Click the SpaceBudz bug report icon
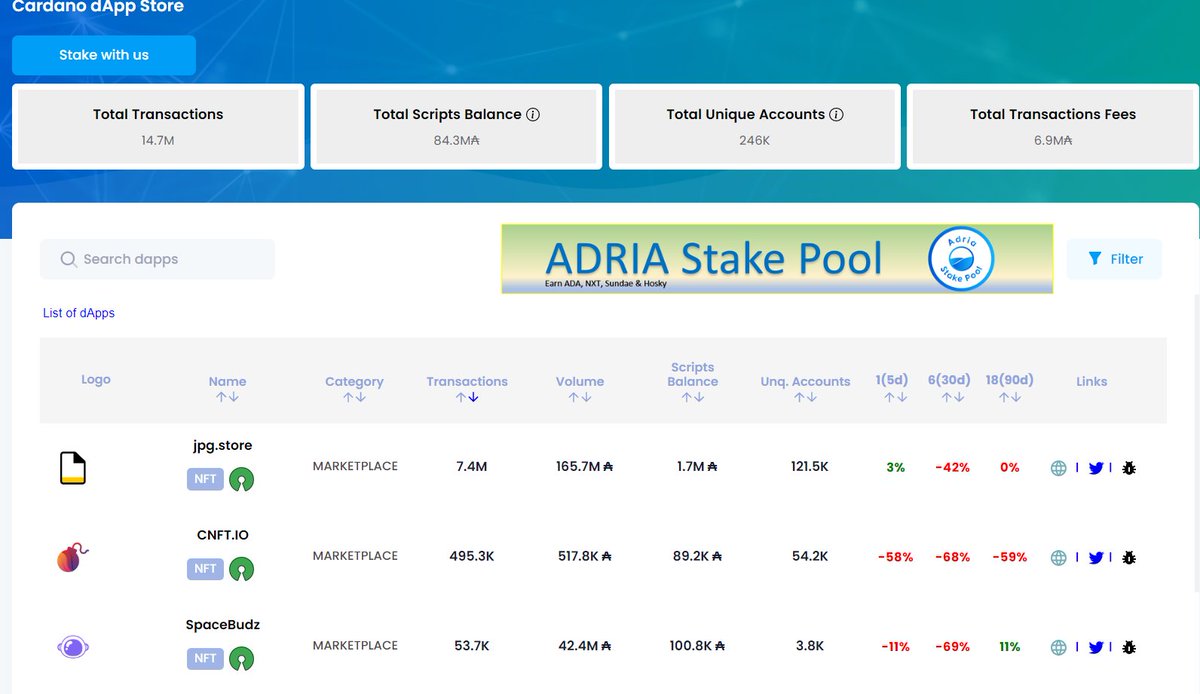 1129,648
